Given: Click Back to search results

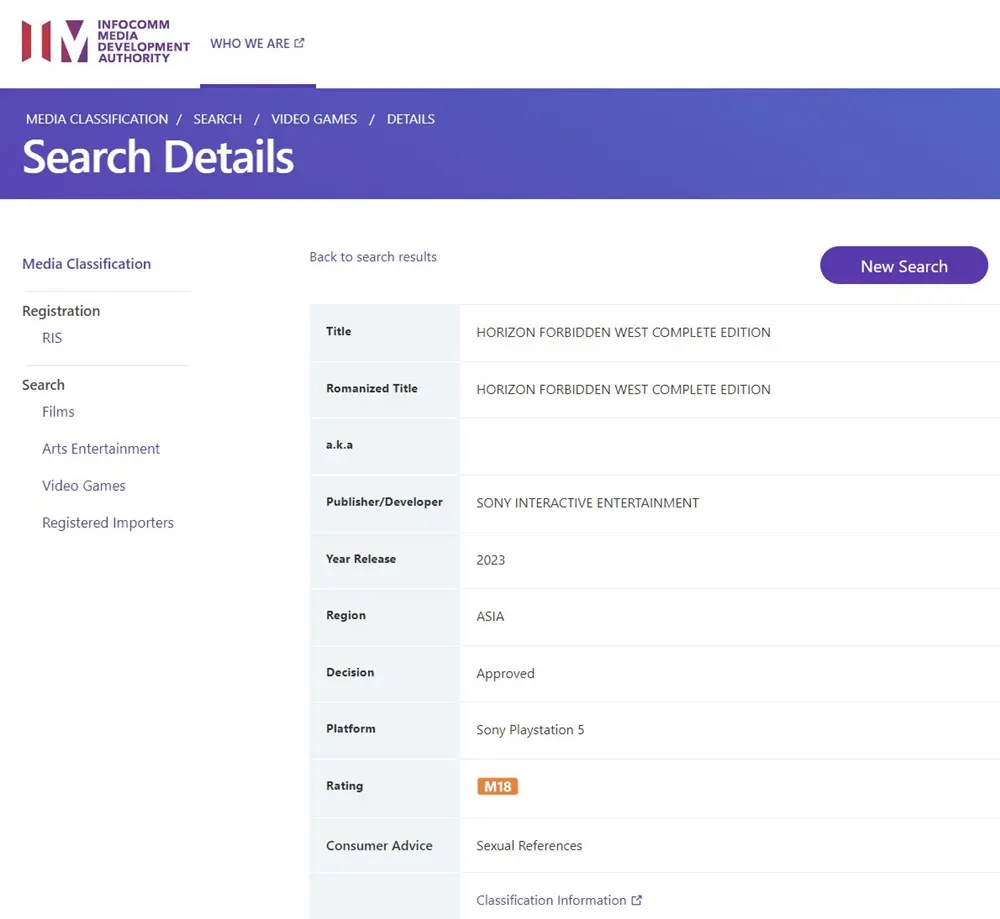Looking at the screenshot, I should (373, 257).
